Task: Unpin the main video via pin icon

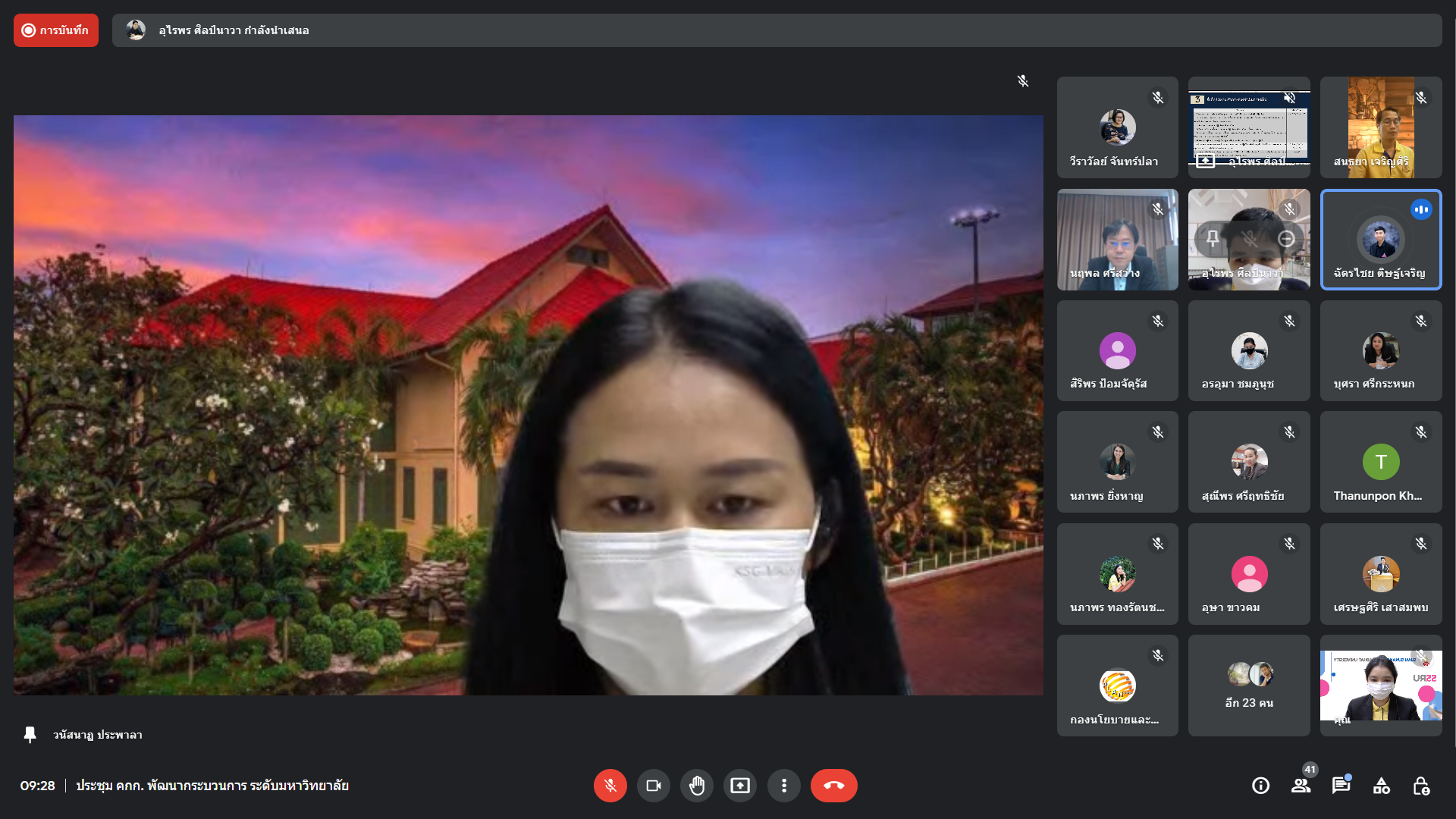Action: 30,734
